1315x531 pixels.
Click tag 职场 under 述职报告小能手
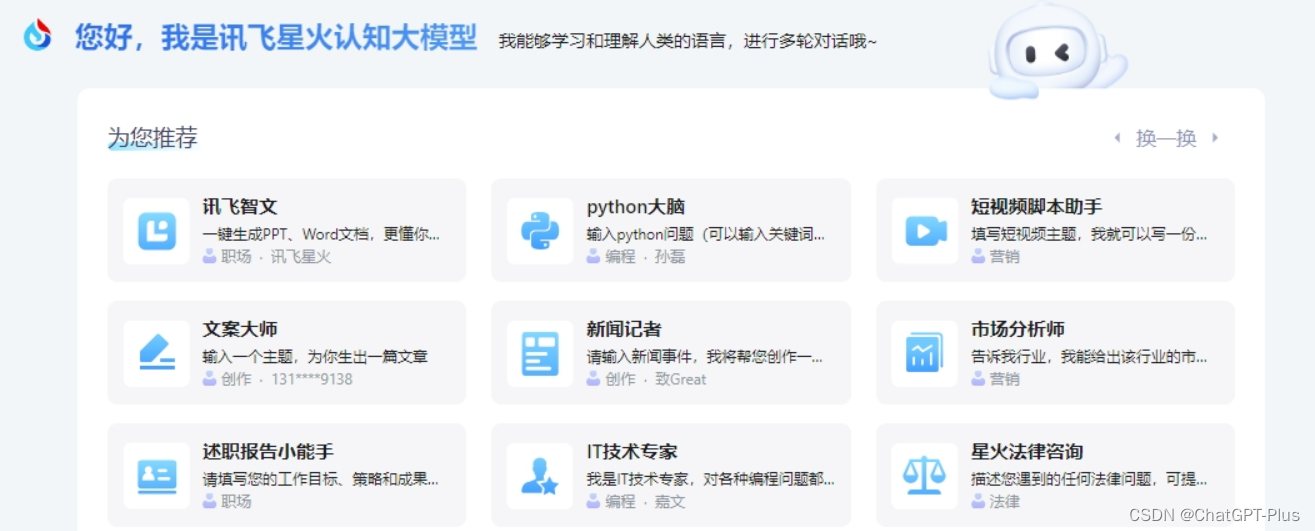click(x=236, y=501)
